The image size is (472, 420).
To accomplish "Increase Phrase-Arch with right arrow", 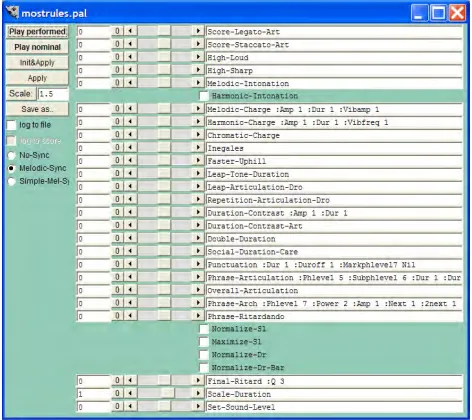I will click(198, 303).
